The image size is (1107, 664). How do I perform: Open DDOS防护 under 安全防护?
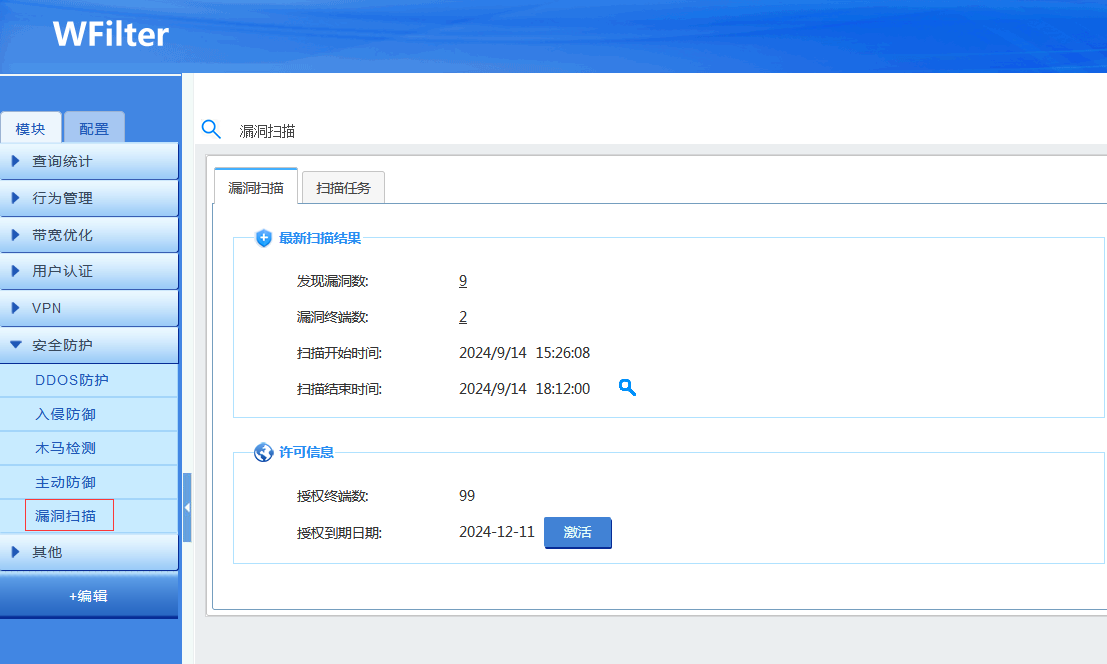pos(72,380)
